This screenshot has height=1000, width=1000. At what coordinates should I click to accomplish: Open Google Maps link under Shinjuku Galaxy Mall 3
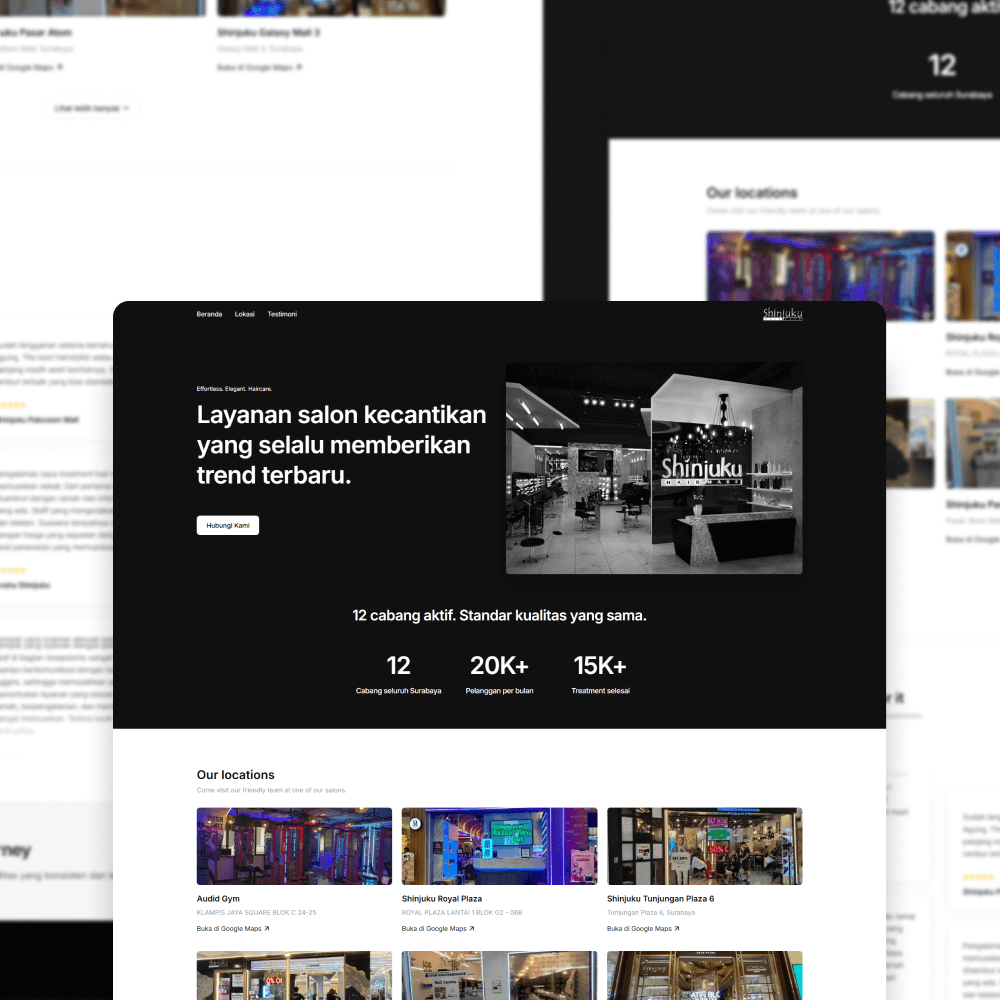click(x=258, y=67)
